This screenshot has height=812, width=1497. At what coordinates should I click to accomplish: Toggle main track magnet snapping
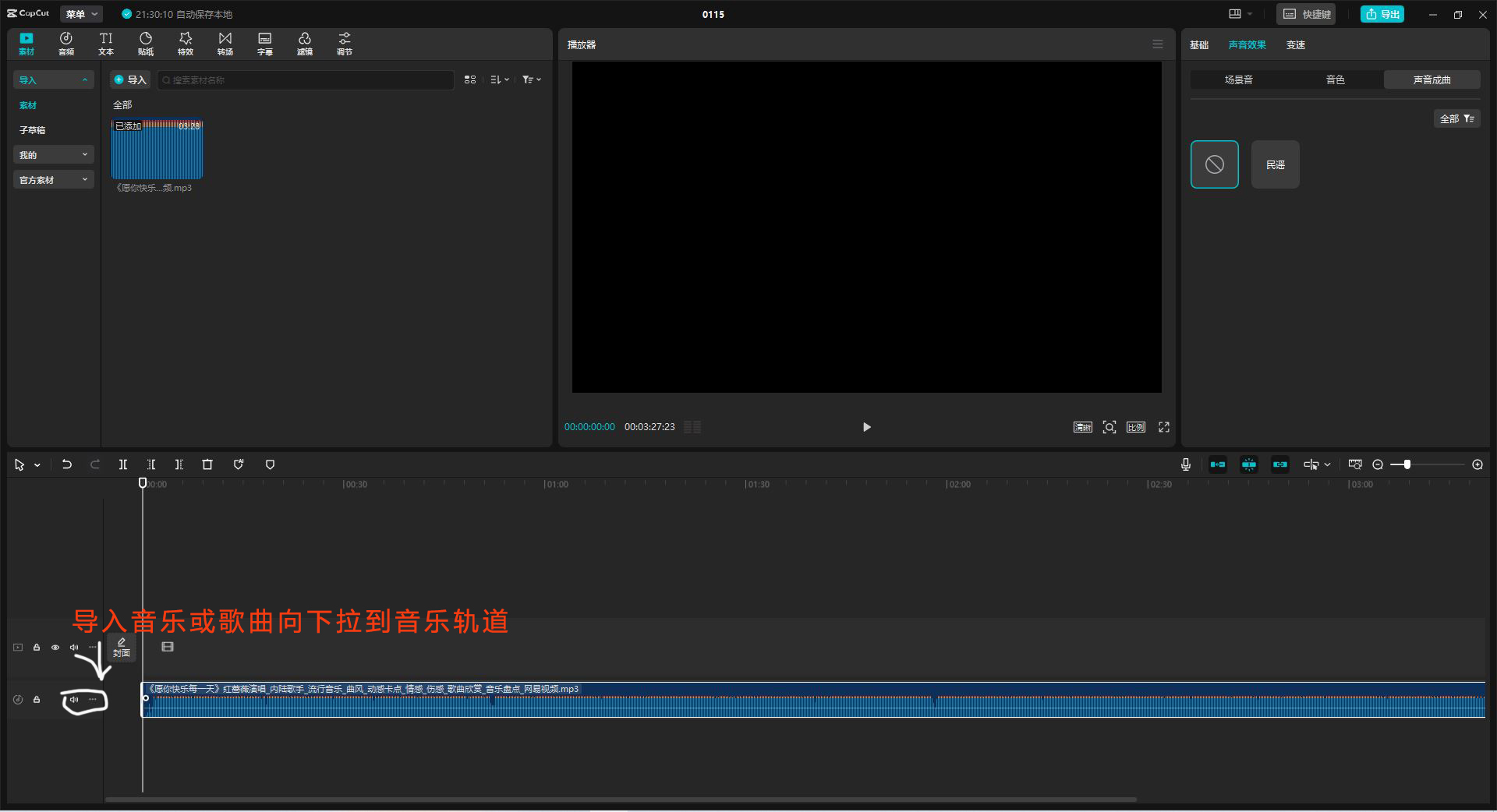1218,464
